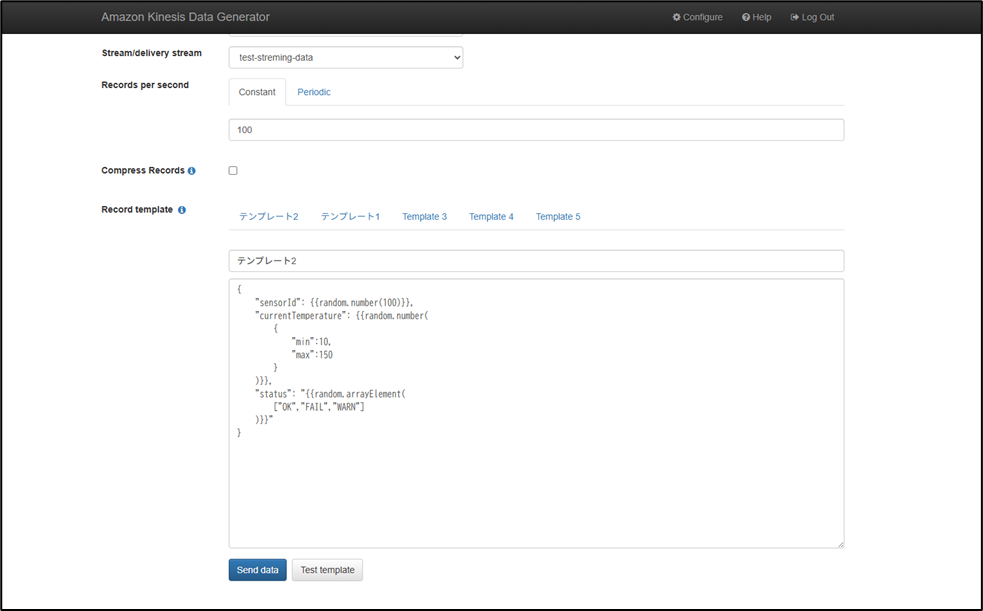Click the "min":10, line in template
Image resolution: width=983 pixels, height=611 pixels.
[312, 342]
